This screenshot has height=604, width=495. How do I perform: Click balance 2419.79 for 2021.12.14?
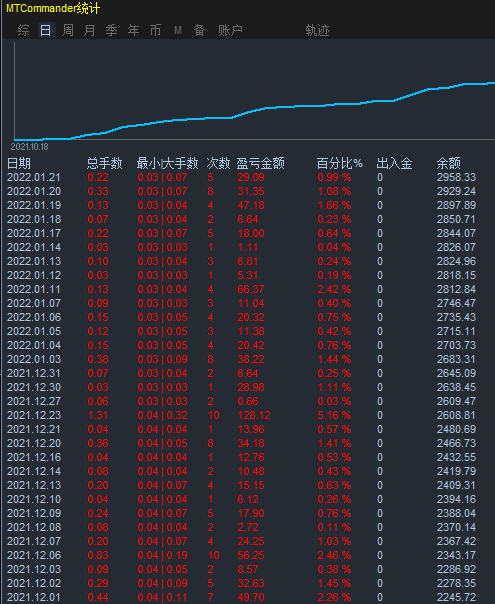tap(456, 471)
